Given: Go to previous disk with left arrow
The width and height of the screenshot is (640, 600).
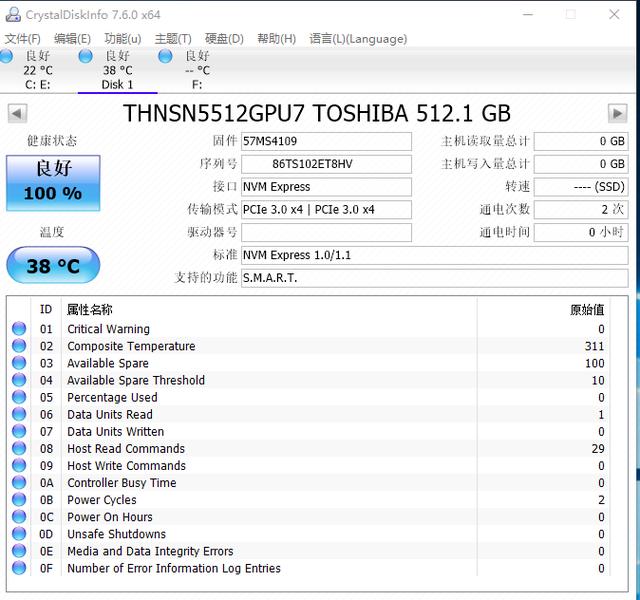Looking at the screenshot, I should (17, 113).
